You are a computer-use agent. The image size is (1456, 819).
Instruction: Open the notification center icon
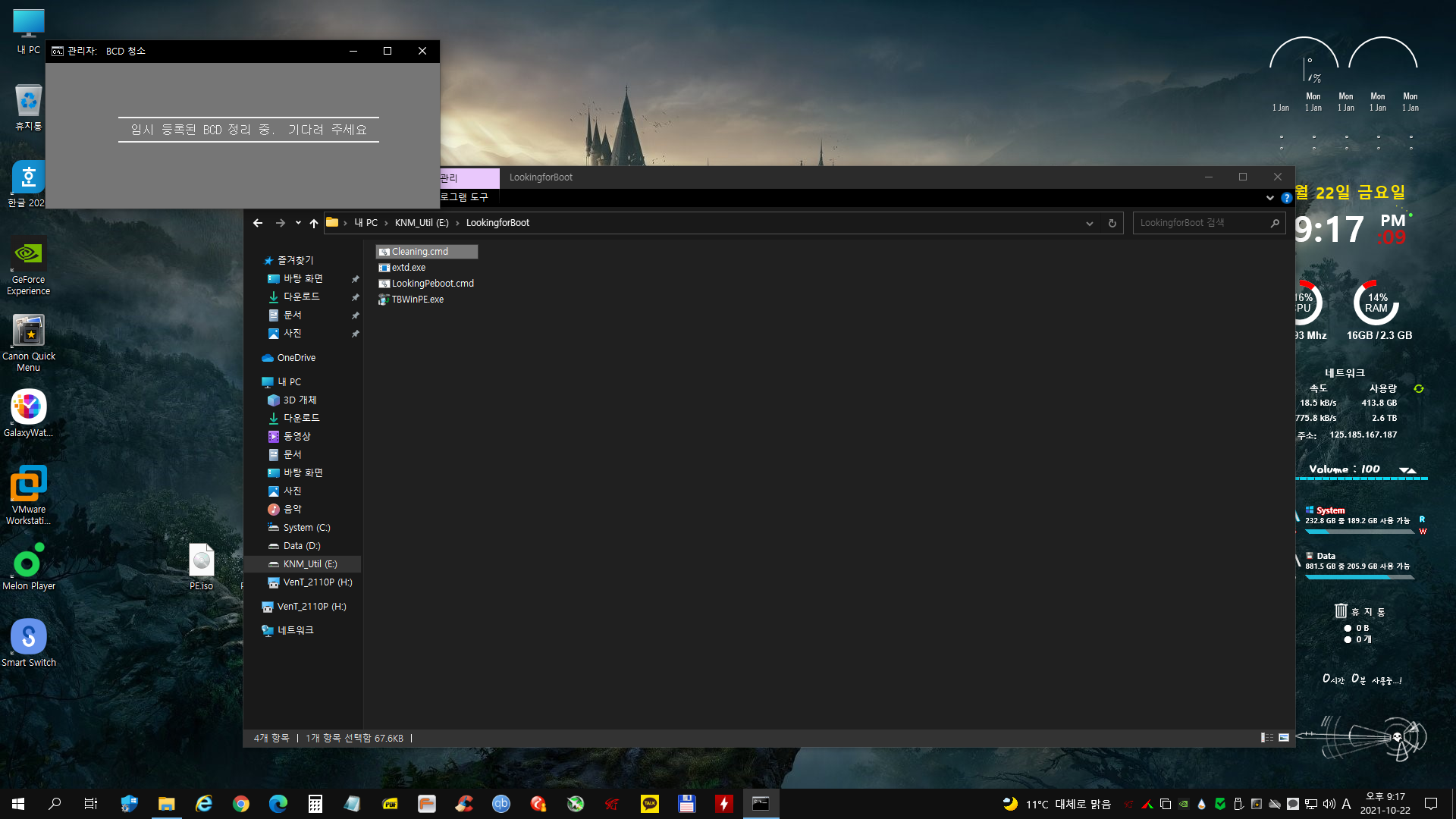1431,804
